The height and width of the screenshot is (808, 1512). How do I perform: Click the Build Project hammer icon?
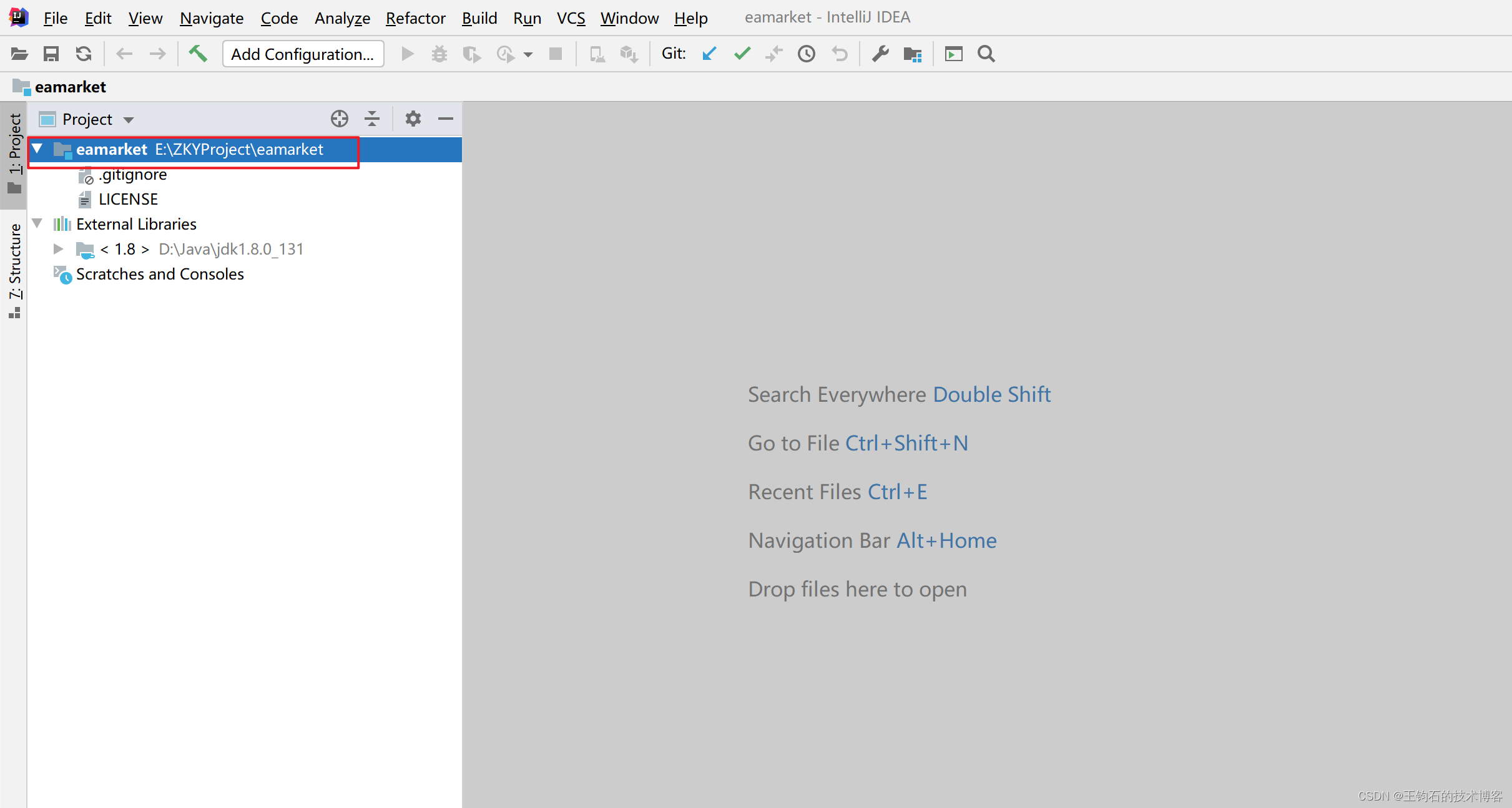point(198,54)
